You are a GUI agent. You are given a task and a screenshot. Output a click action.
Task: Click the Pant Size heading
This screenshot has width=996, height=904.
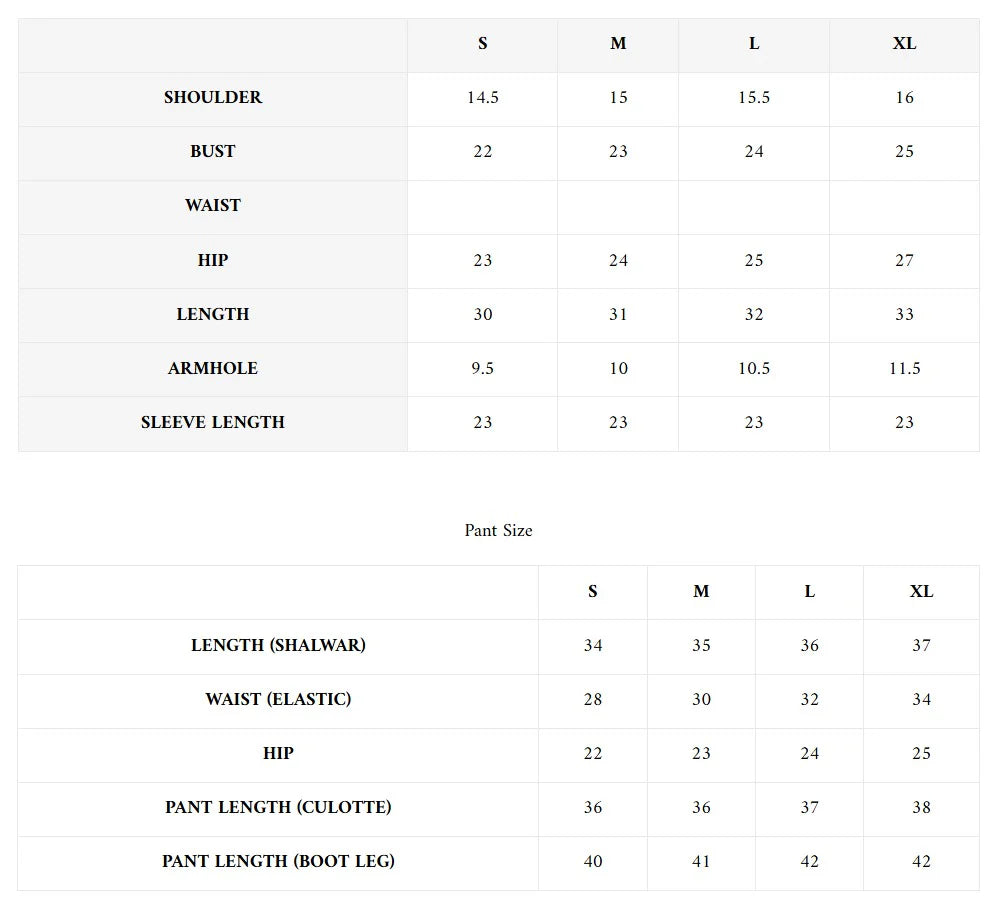coord(498,531)
